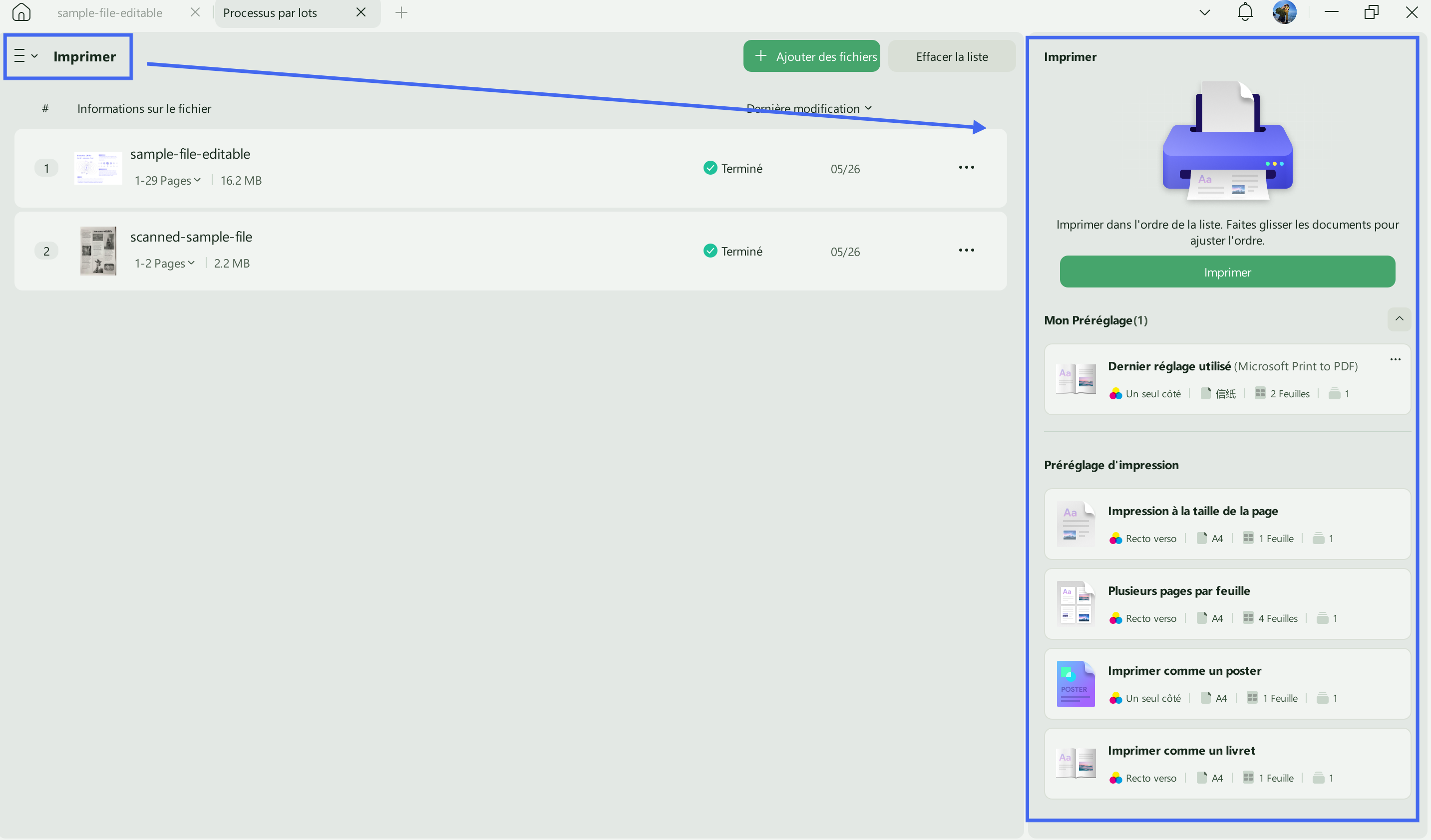Click the page-size preset document icon
The width and height of the screenshot is (1431, 840).
point(1075,524)
